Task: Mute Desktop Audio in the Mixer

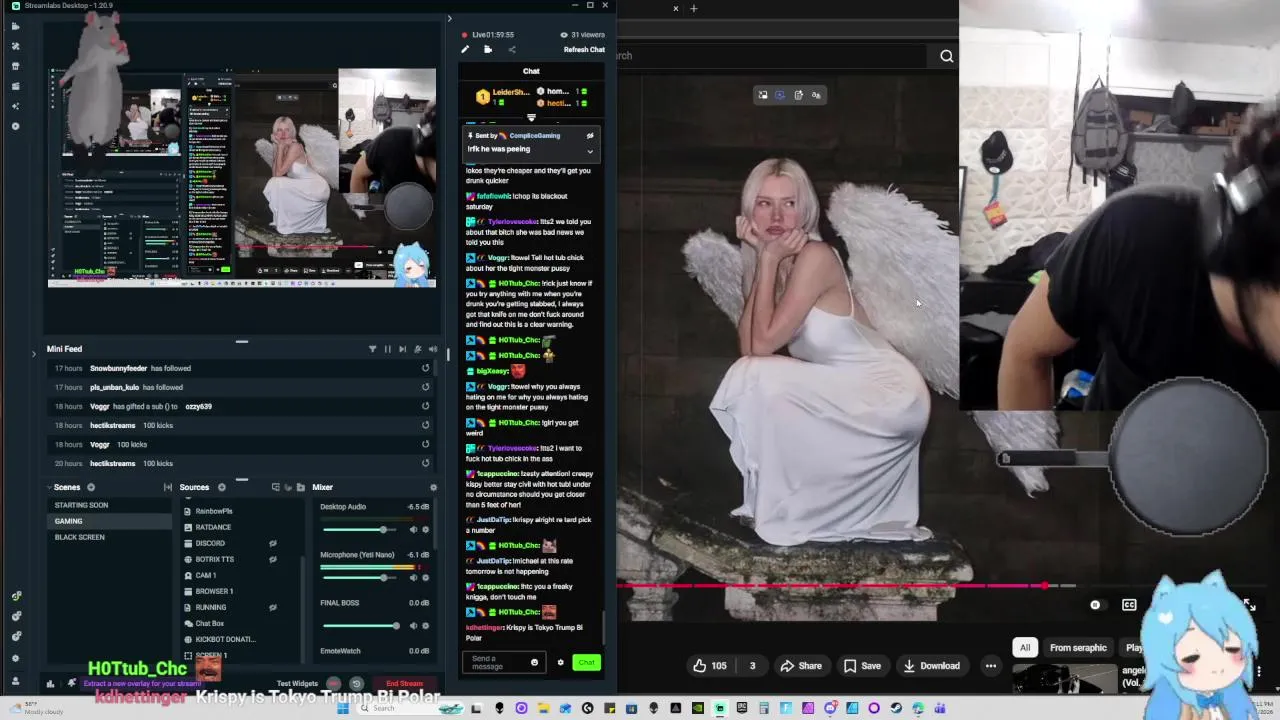Action: [413, 529]
